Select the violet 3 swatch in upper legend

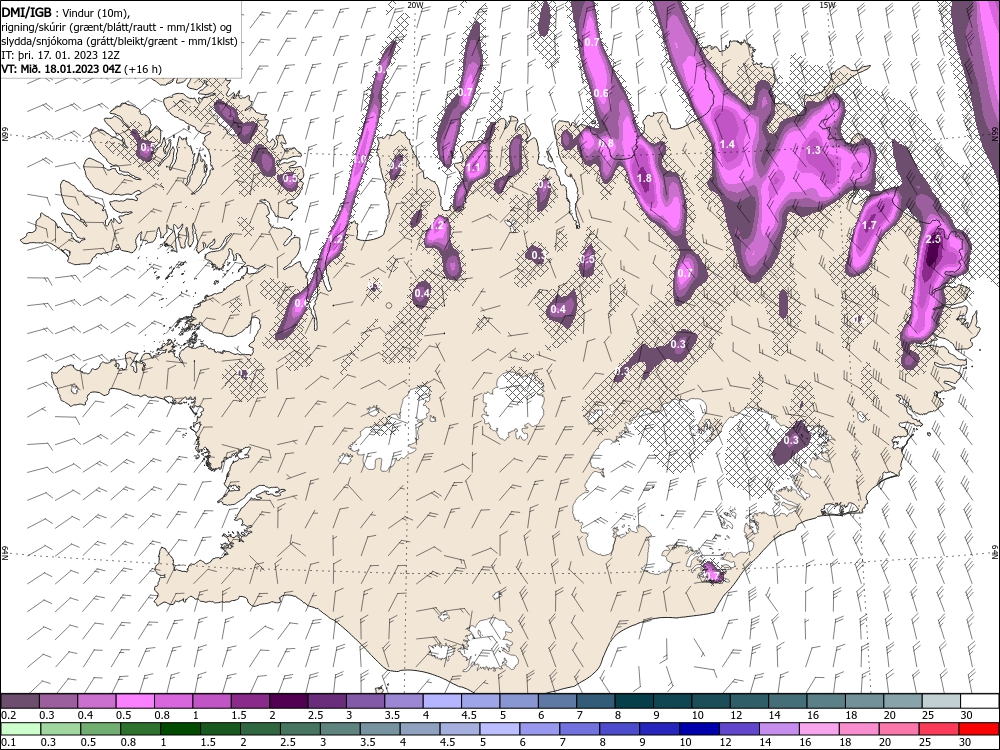[x=365, y=701]
